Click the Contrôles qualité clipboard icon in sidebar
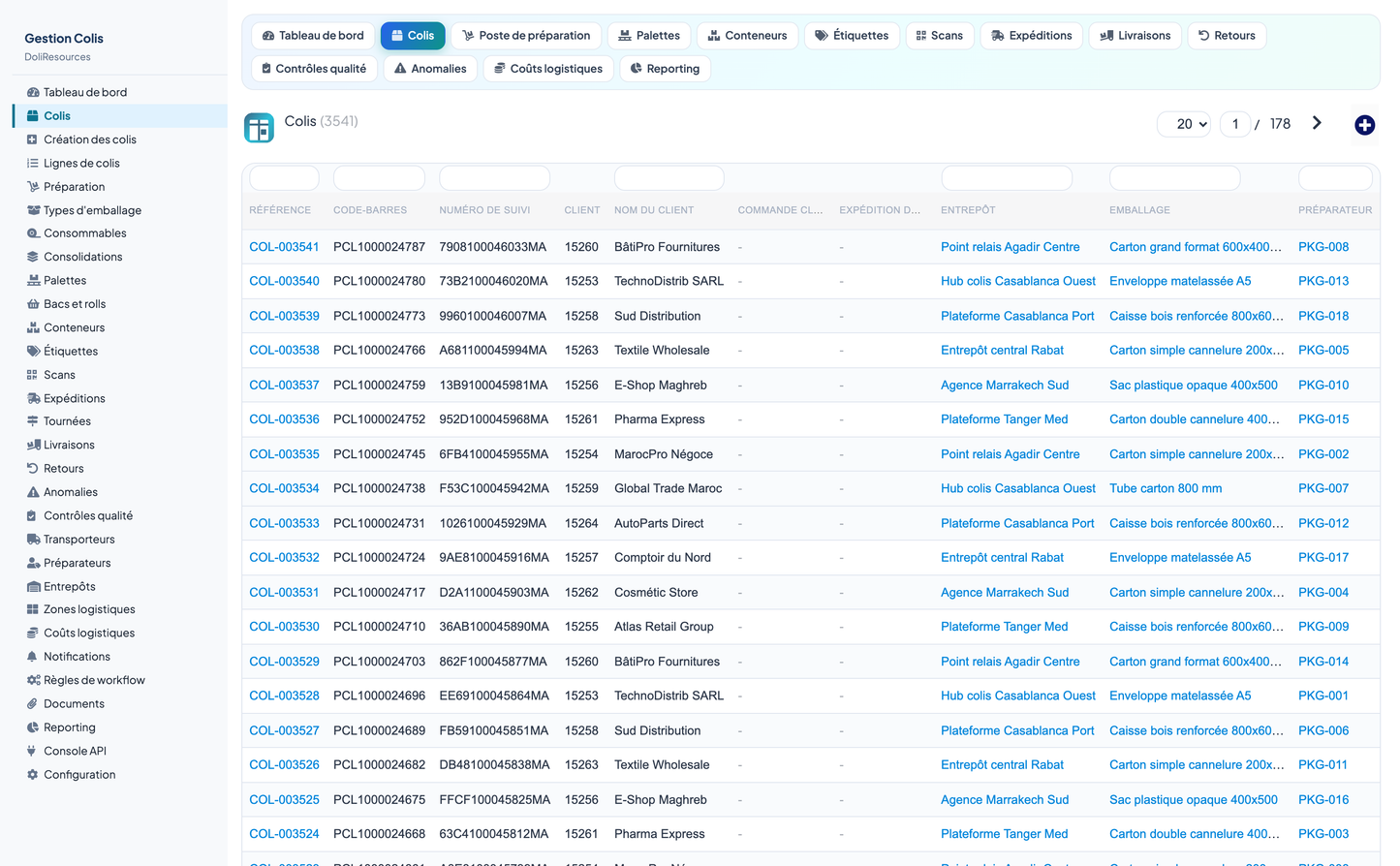 [x=33, y=516]
